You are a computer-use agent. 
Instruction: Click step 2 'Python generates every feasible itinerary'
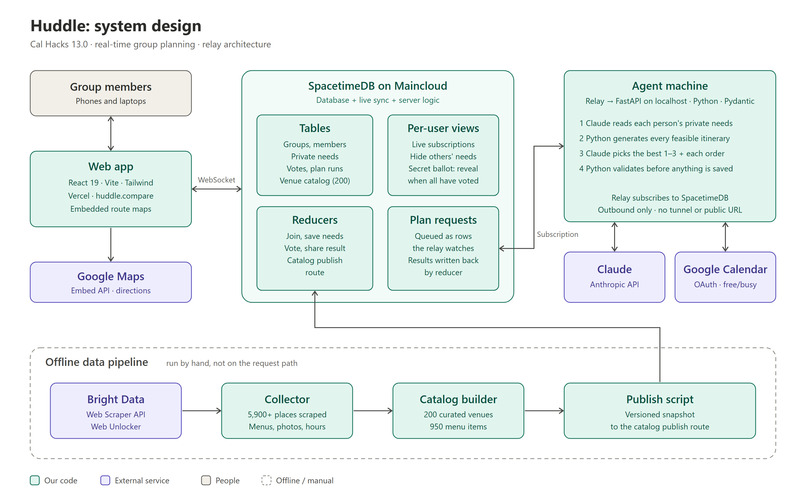[x=654, y=138]
